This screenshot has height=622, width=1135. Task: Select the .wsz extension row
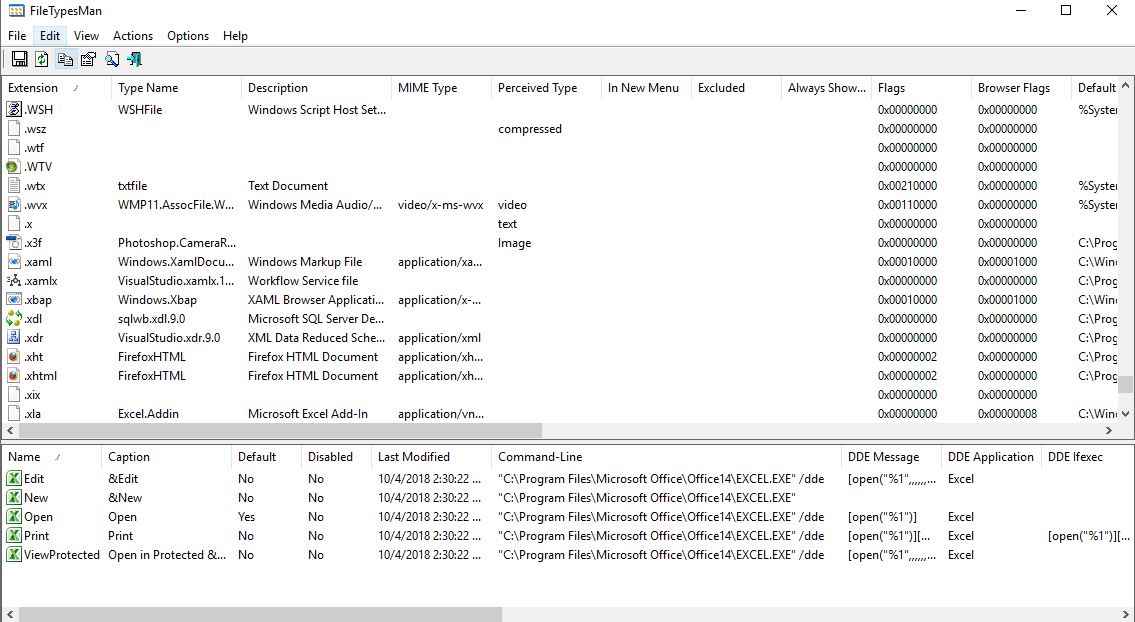click(560, 129)
